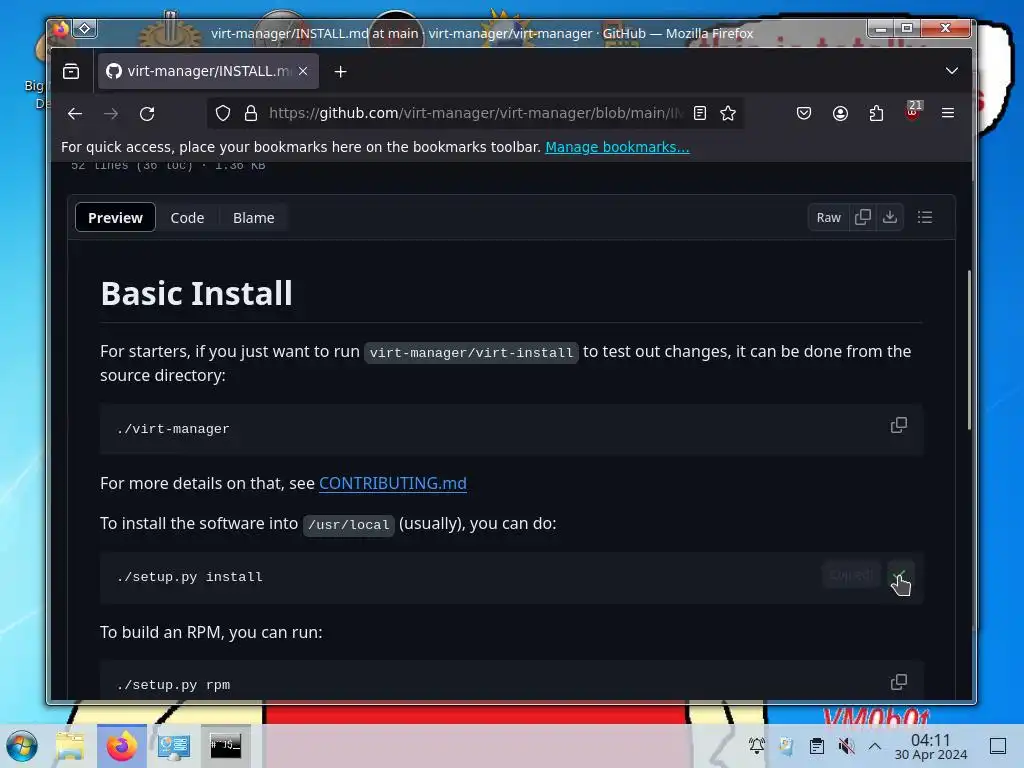This screenshot has width=1024, height=768.
Task: Toggle the window on all desktops pin
Action: point(85,29)
